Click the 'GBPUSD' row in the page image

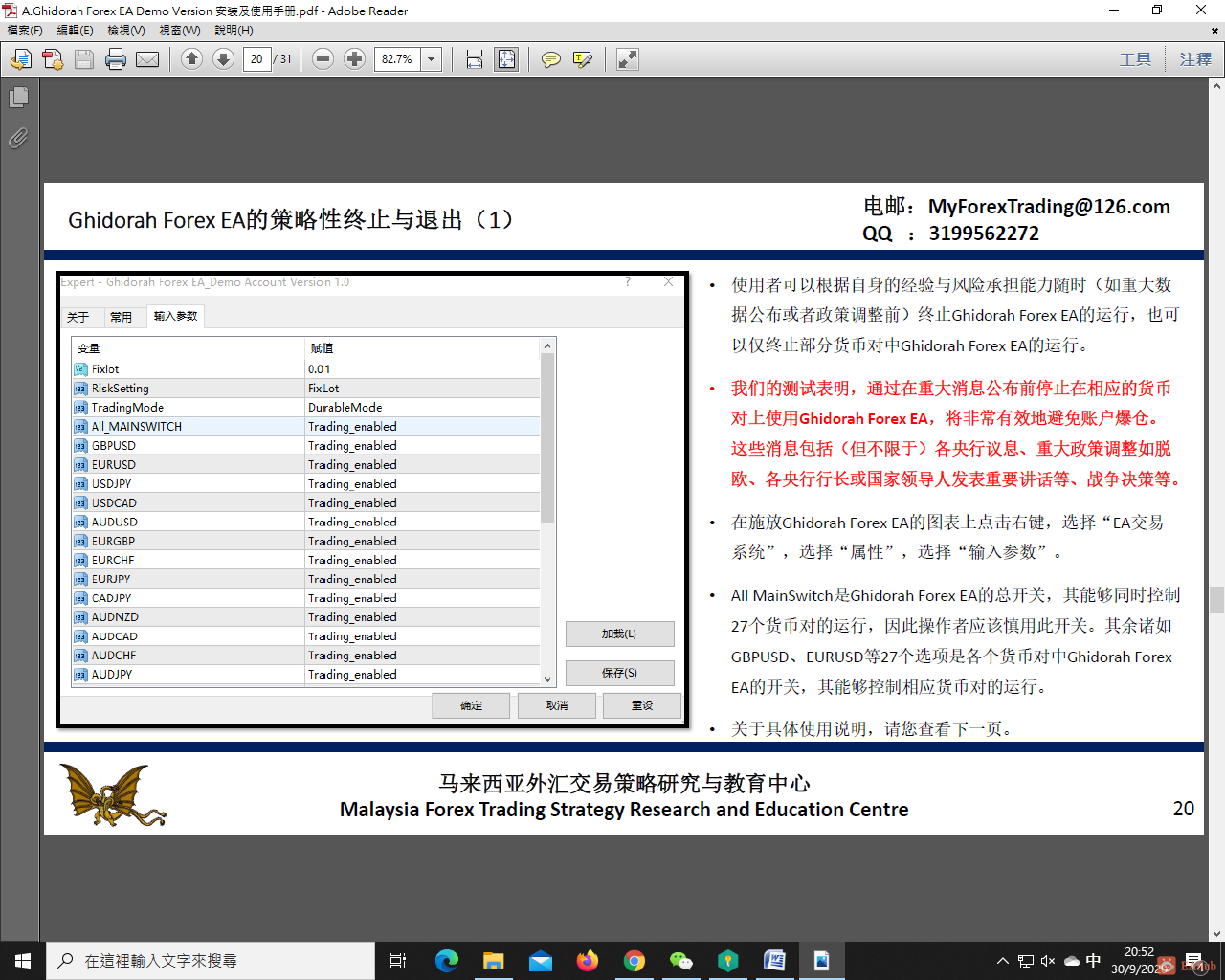tap(306, 446)
